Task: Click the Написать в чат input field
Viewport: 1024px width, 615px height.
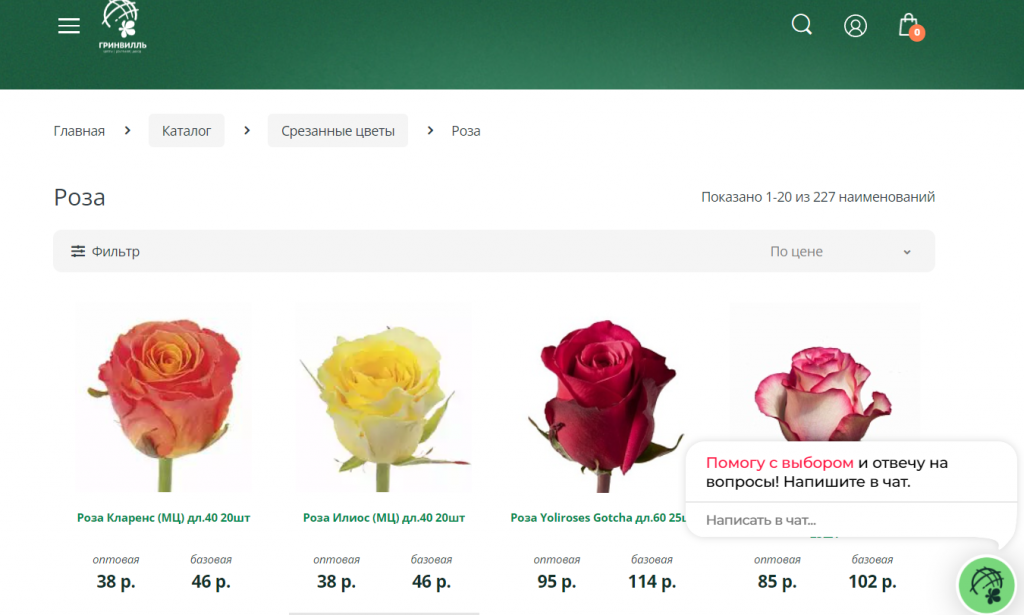Action: click(x=851, y=520)
